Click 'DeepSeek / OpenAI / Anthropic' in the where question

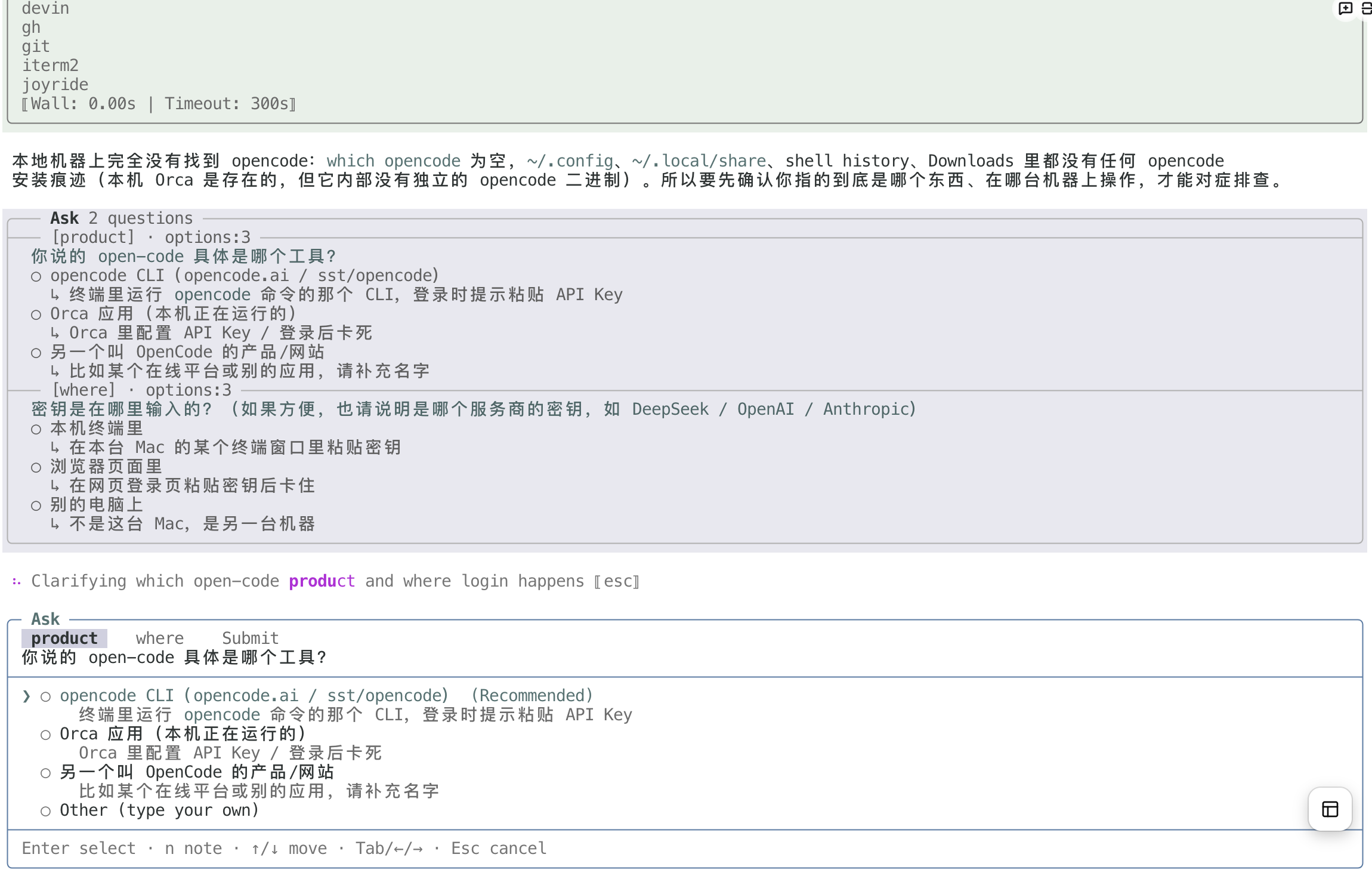771,409
